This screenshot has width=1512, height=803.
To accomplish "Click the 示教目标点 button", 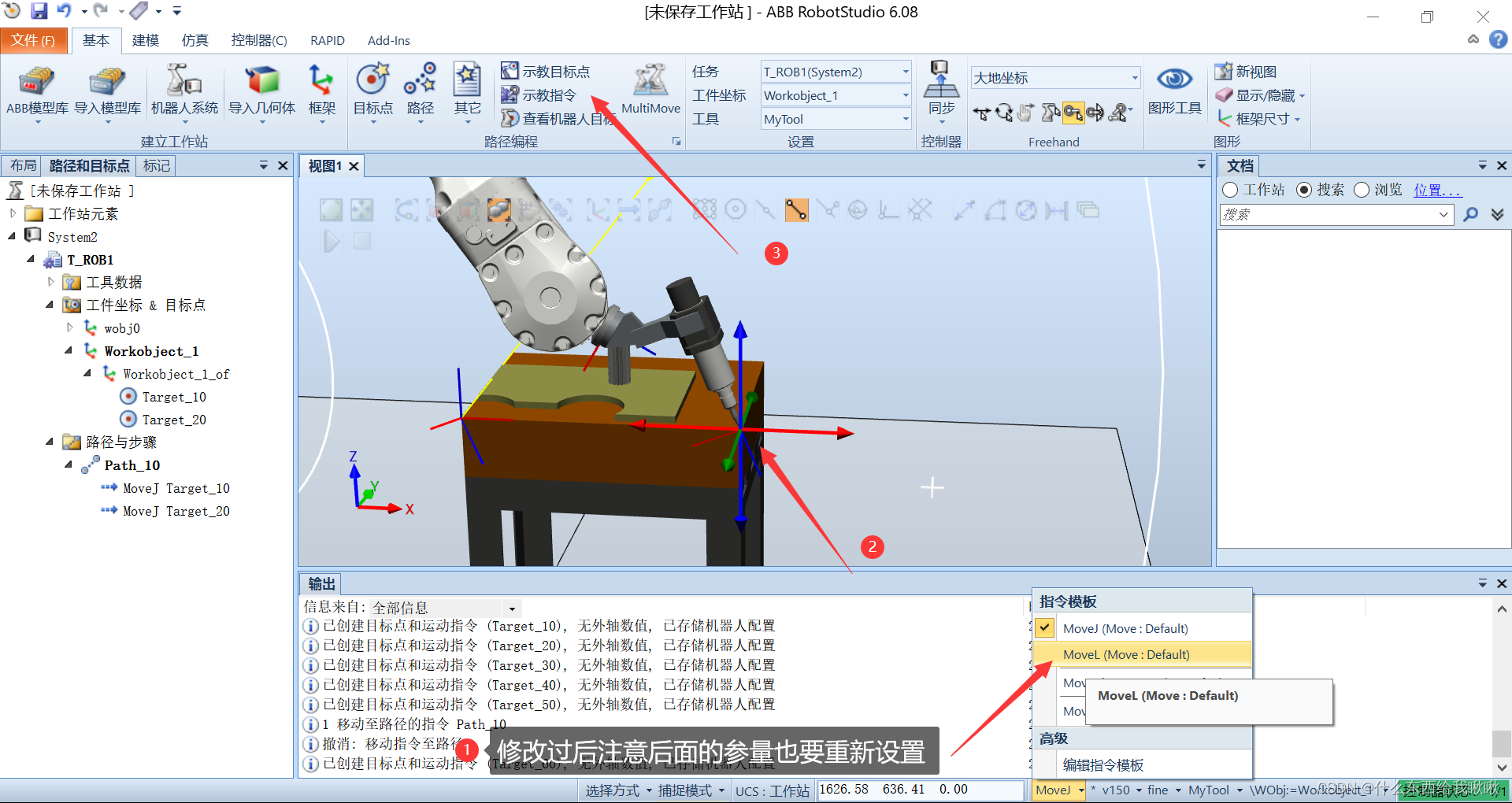I will [546, 72].
